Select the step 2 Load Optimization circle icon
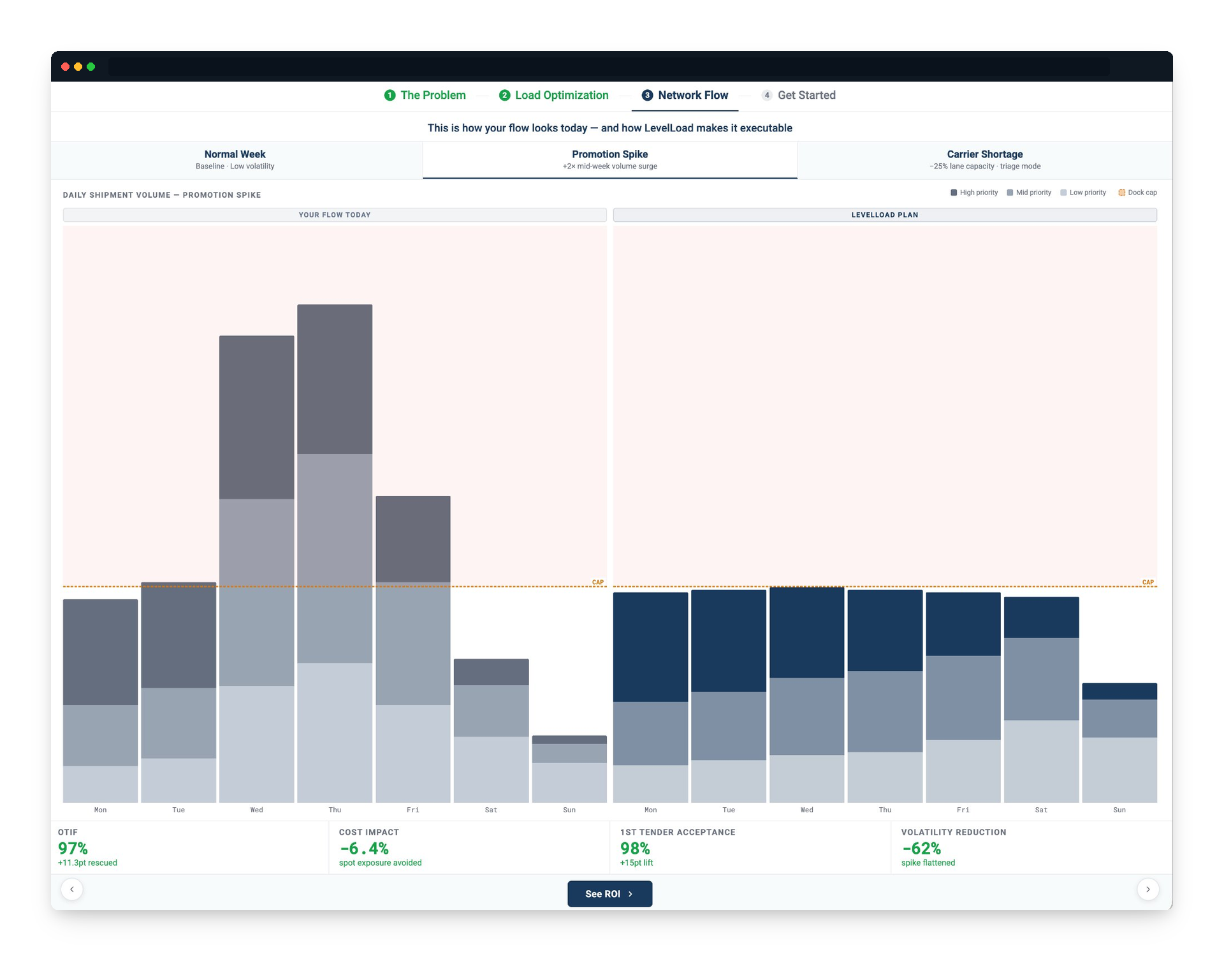Viewport: 1224px width, 980px height. coord(505,95)
